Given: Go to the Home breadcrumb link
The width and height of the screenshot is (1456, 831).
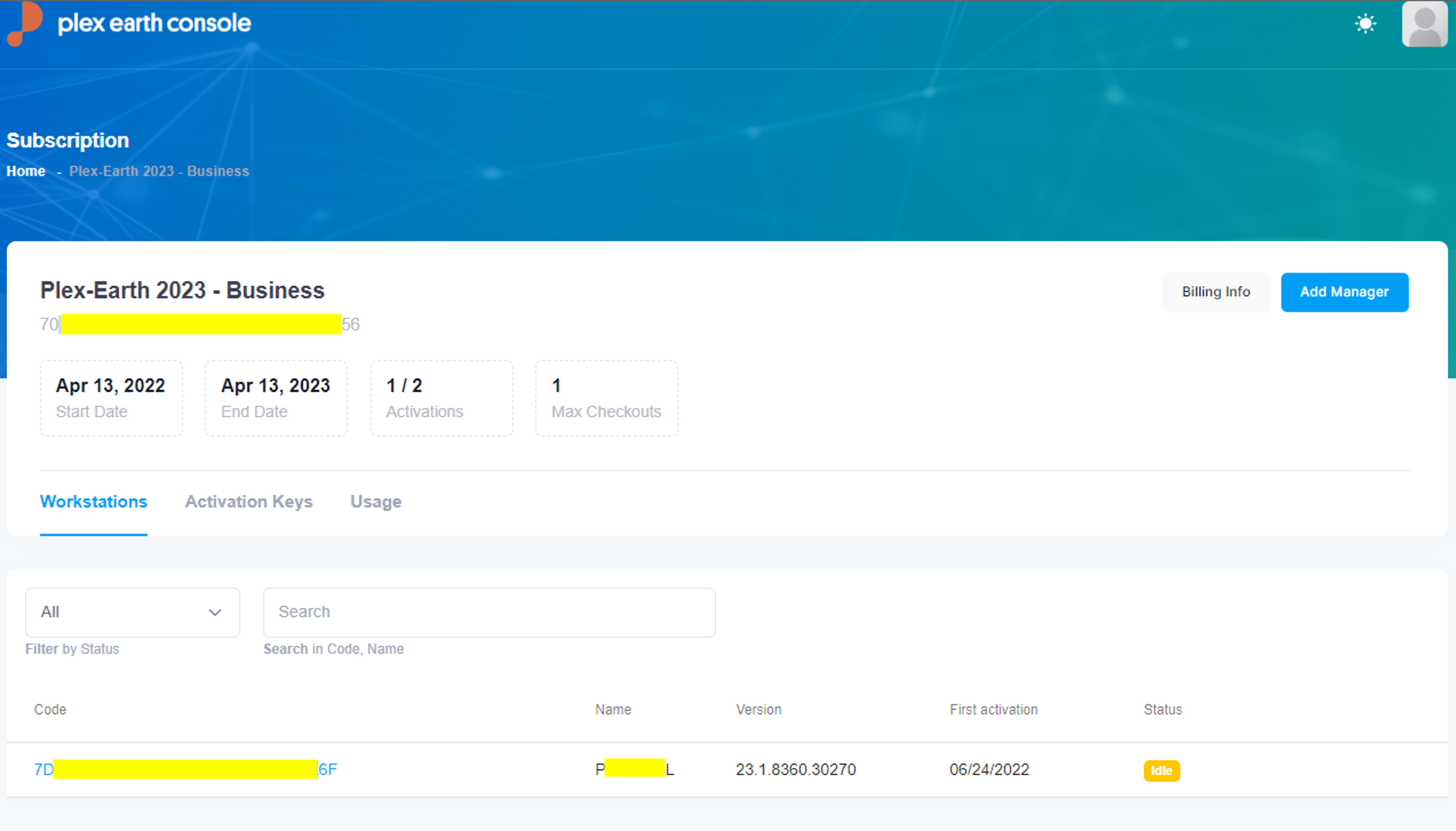Looking at the screenshot, I should point(26,171).
